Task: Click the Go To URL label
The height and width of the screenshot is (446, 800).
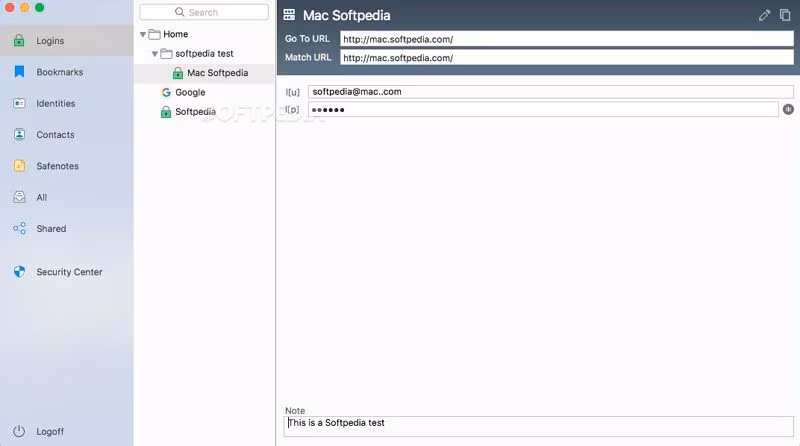Action: tap(307, 39)
